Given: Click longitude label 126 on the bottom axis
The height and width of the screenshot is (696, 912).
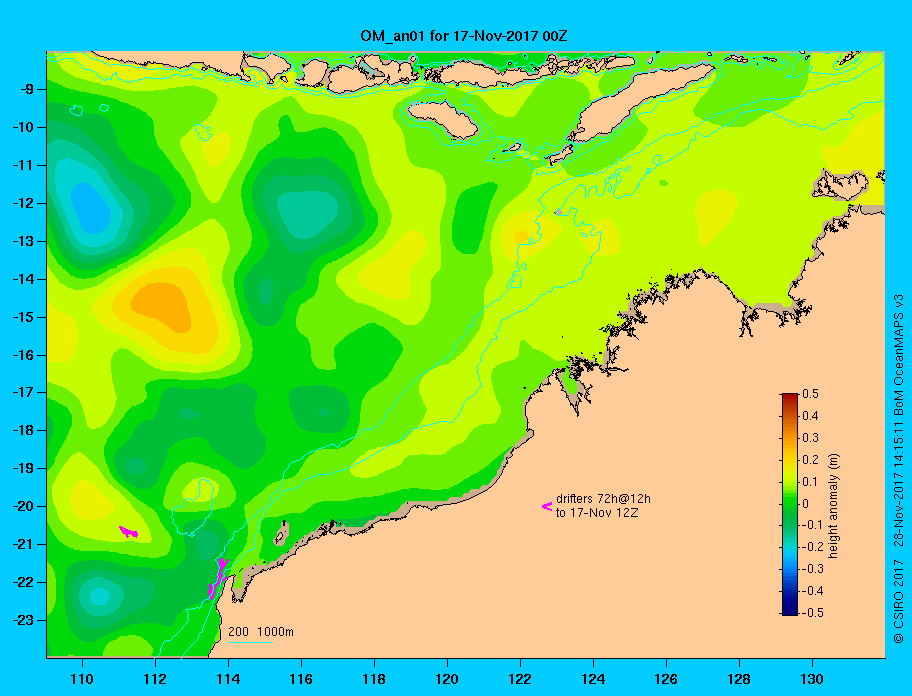Looking at the screenshot, I should [x=666, y=679].
